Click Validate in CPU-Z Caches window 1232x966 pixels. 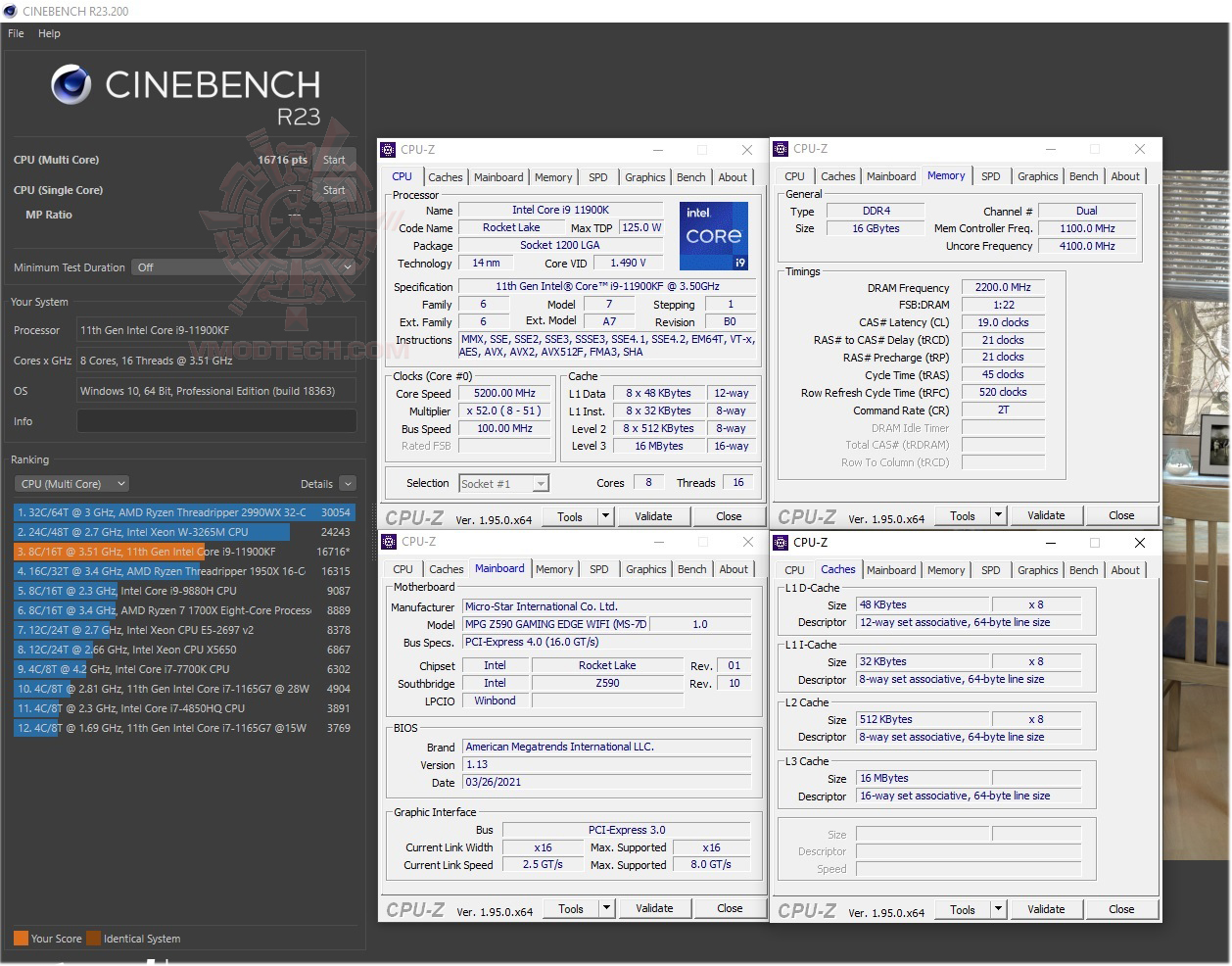1046,909
